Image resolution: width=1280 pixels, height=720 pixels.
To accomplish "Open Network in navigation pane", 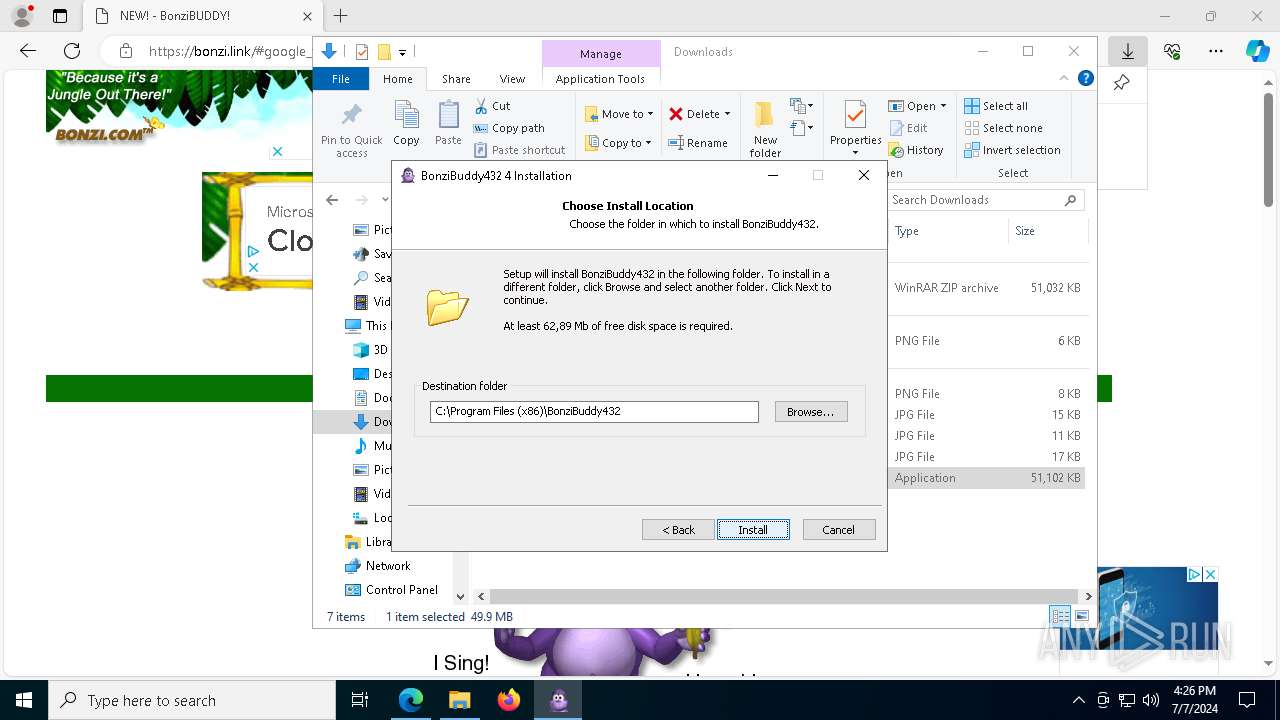I will pyautogui.click(x=387, y=566).
